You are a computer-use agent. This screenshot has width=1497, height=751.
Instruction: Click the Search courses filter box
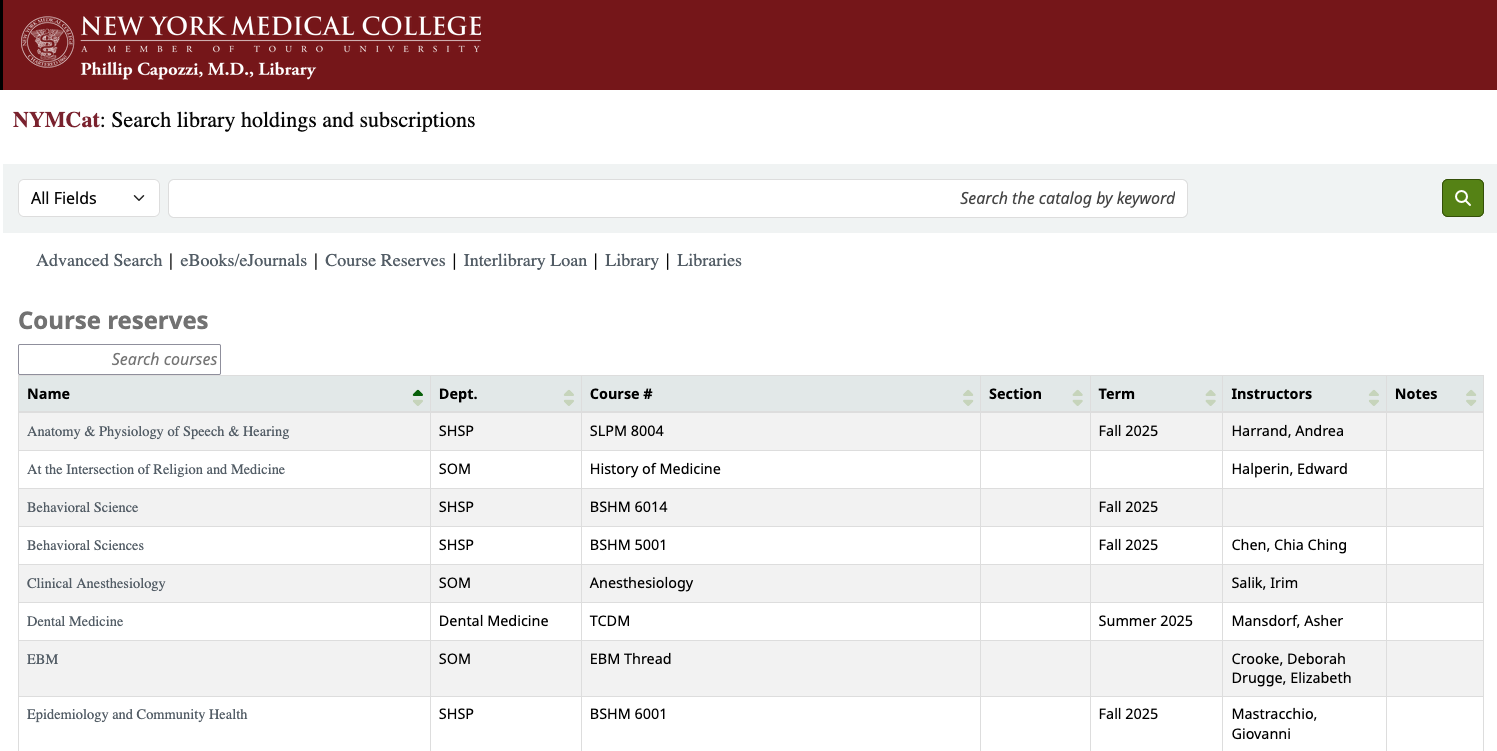119,359
